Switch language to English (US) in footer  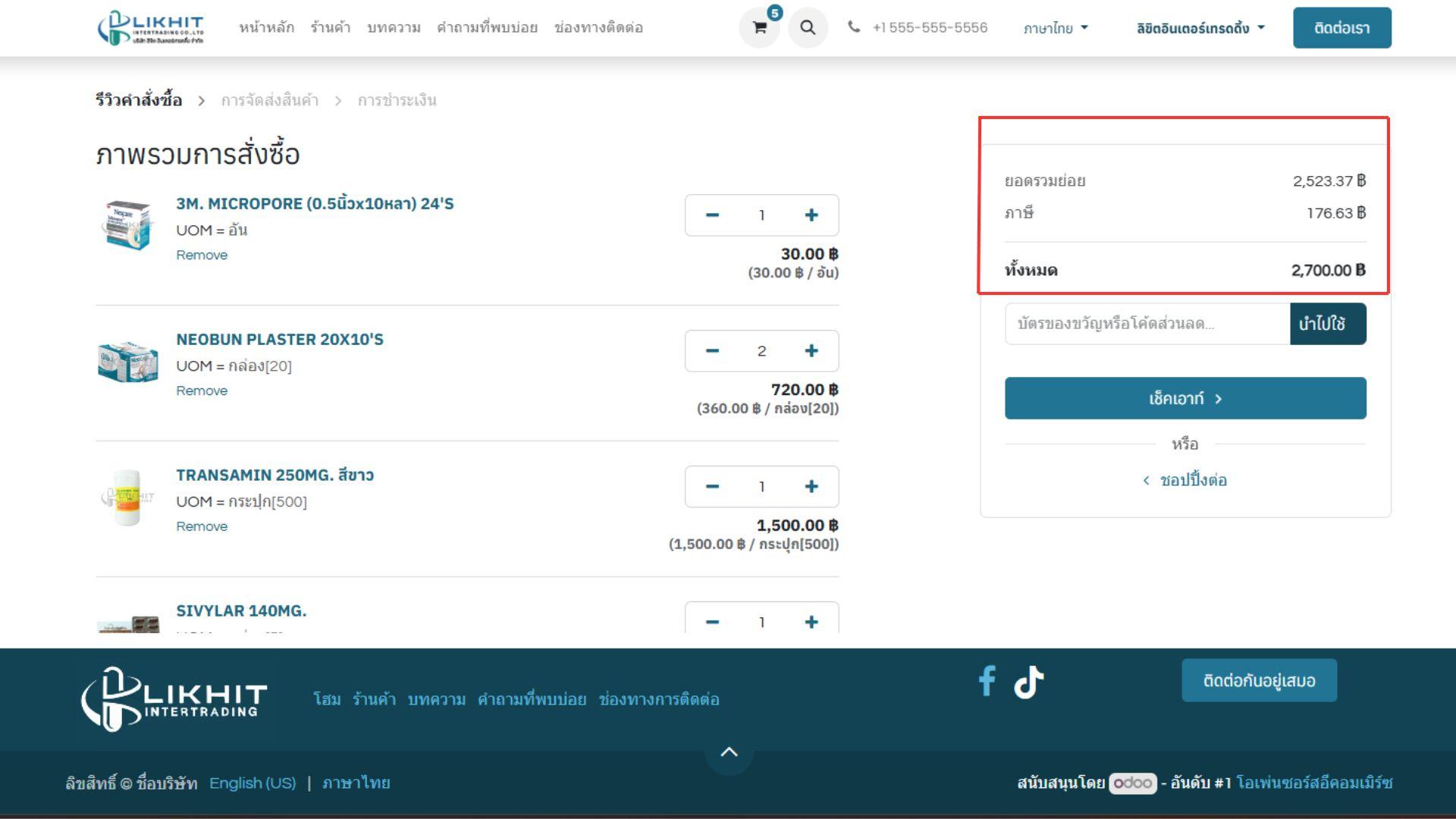253,783
